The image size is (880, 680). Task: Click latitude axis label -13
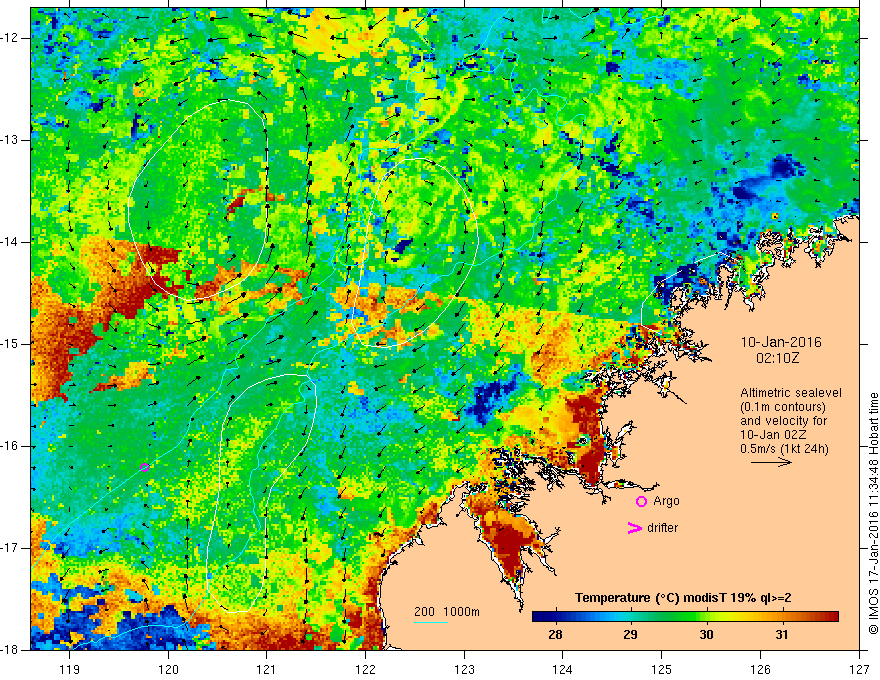10,140
